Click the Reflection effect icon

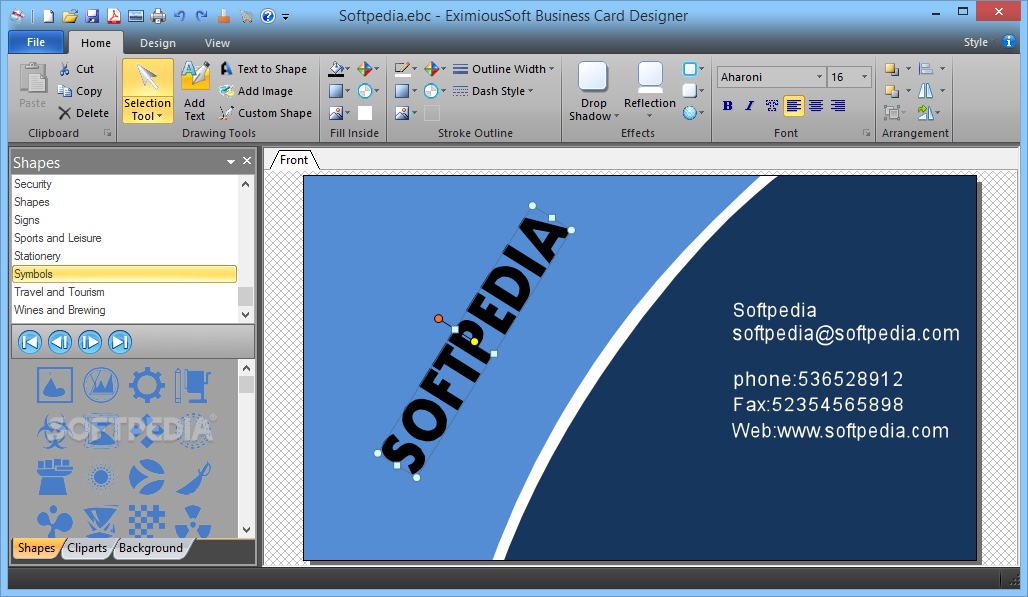pos(650,77)
